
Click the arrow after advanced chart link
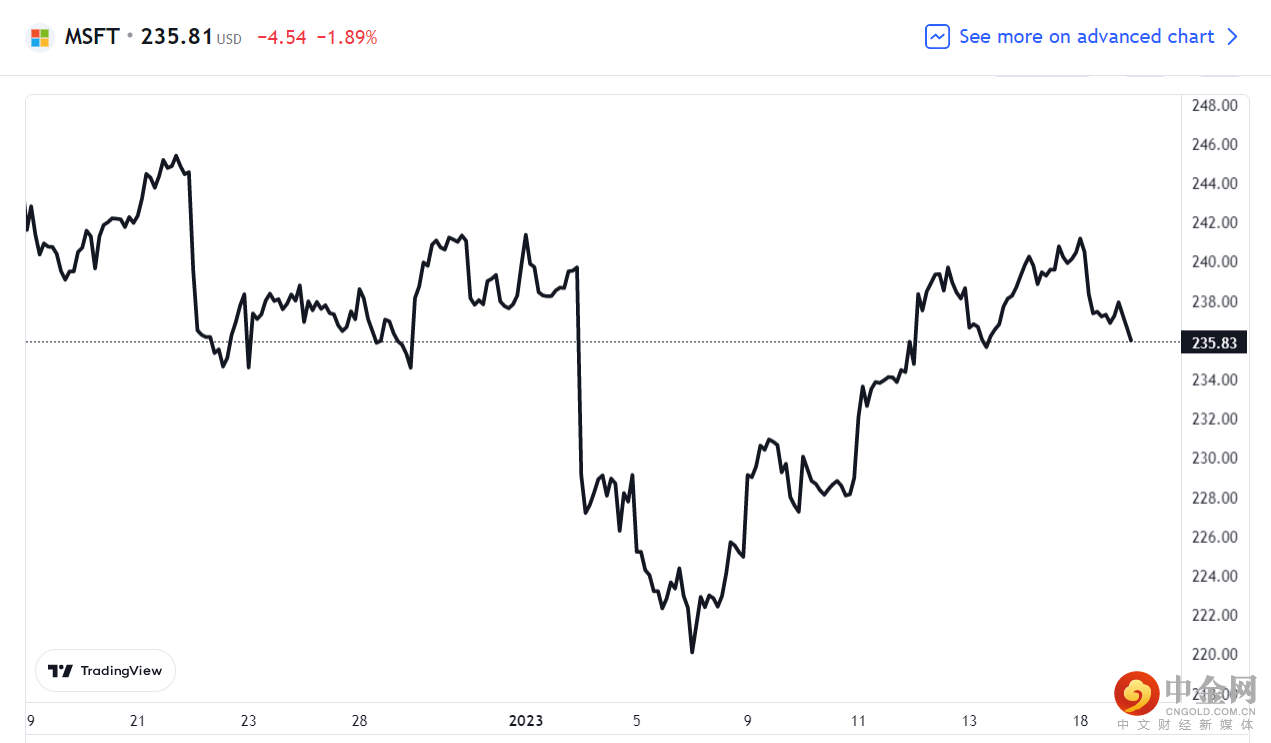point(1233,37)
